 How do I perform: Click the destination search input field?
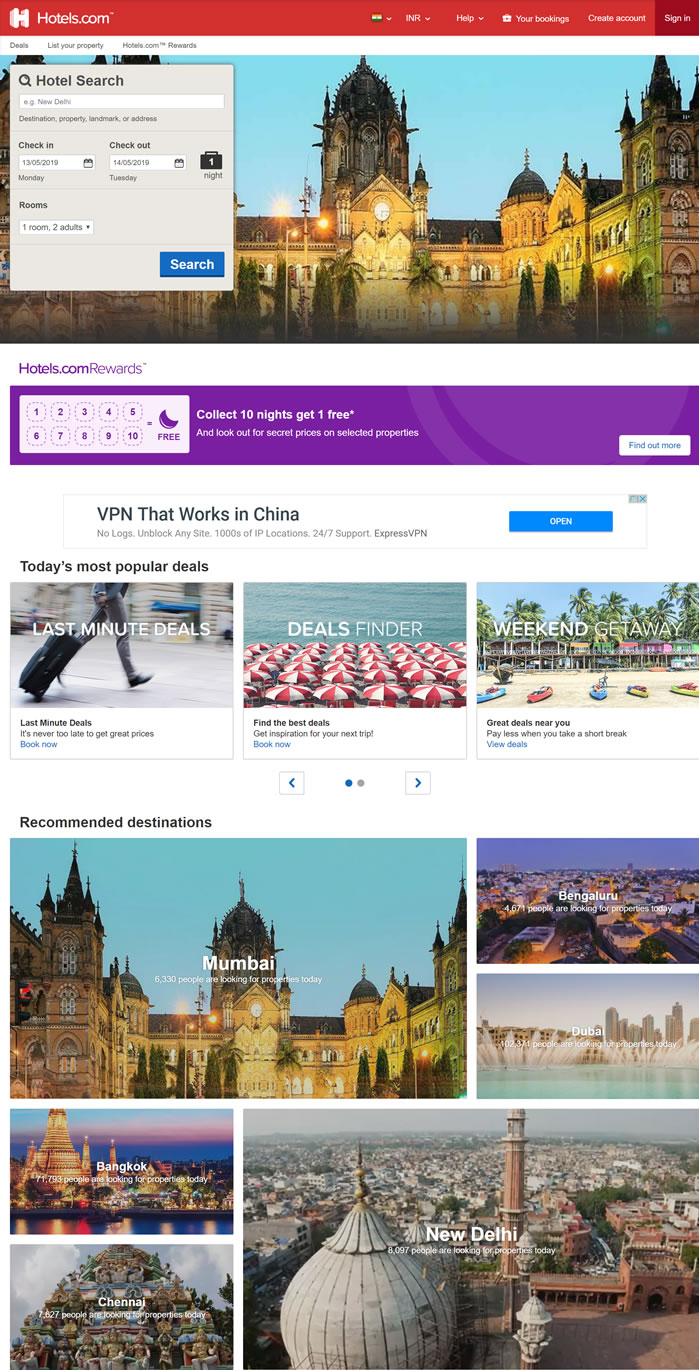(x=122, y=102)
